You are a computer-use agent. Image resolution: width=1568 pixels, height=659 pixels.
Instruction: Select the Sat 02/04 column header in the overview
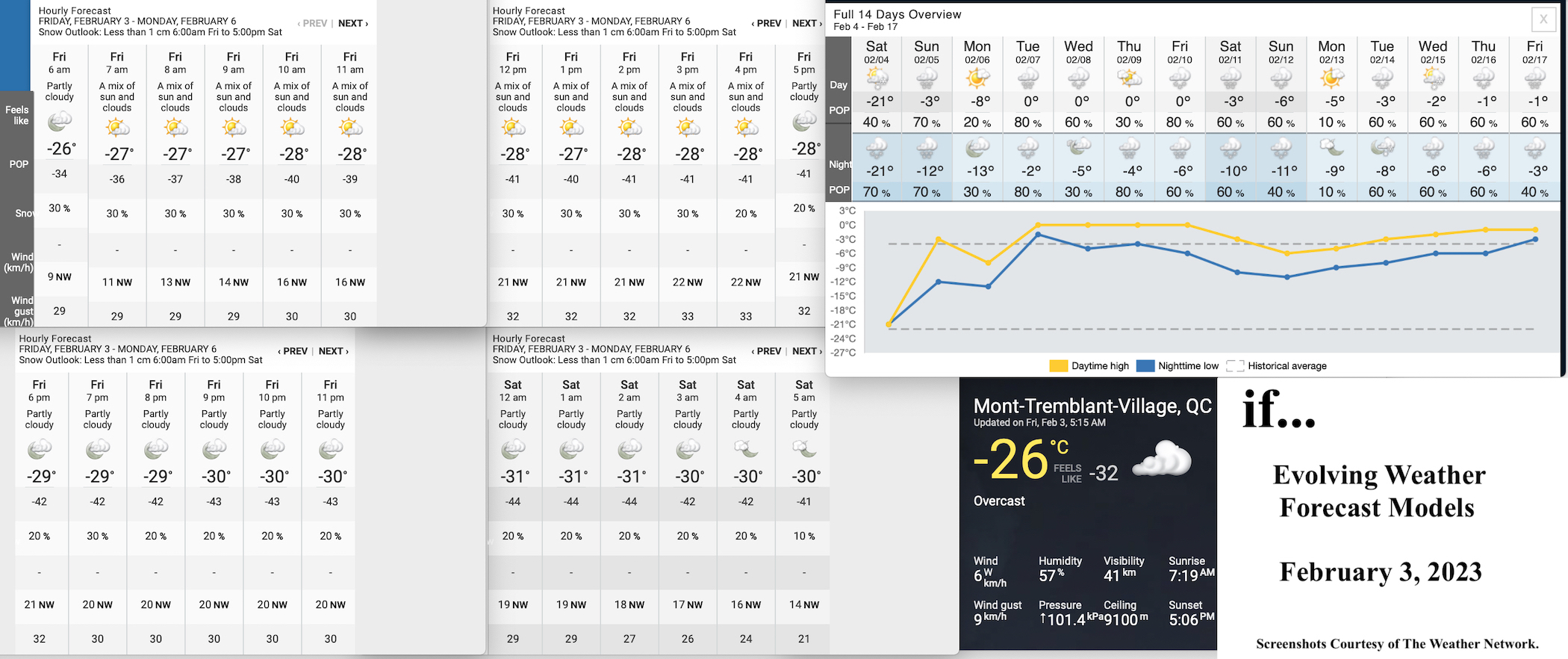point(877,52)
